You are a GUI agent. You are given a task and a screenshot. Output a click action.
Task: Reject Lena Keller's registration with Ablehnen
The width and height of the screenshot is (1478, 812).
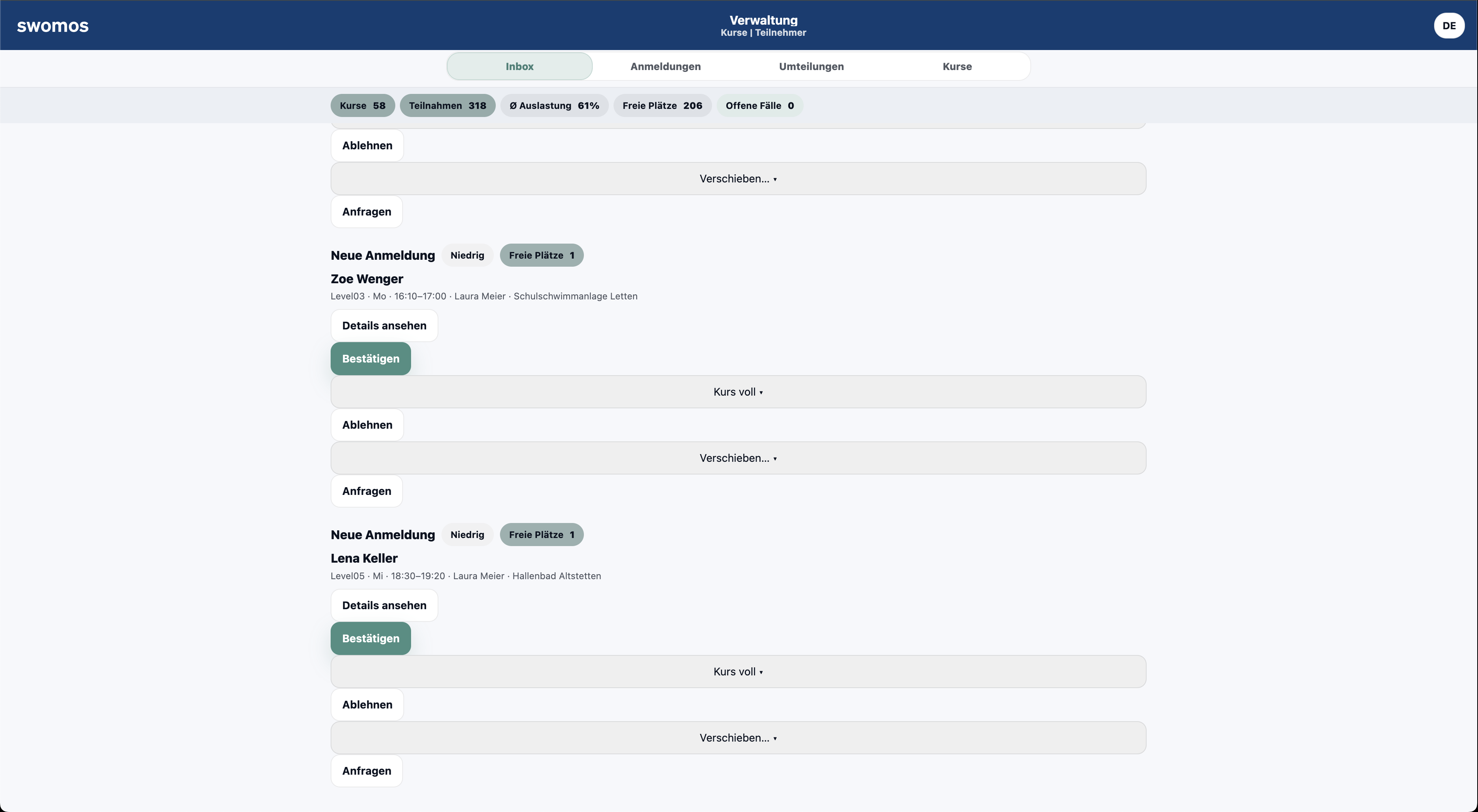[x=367, y=705]
